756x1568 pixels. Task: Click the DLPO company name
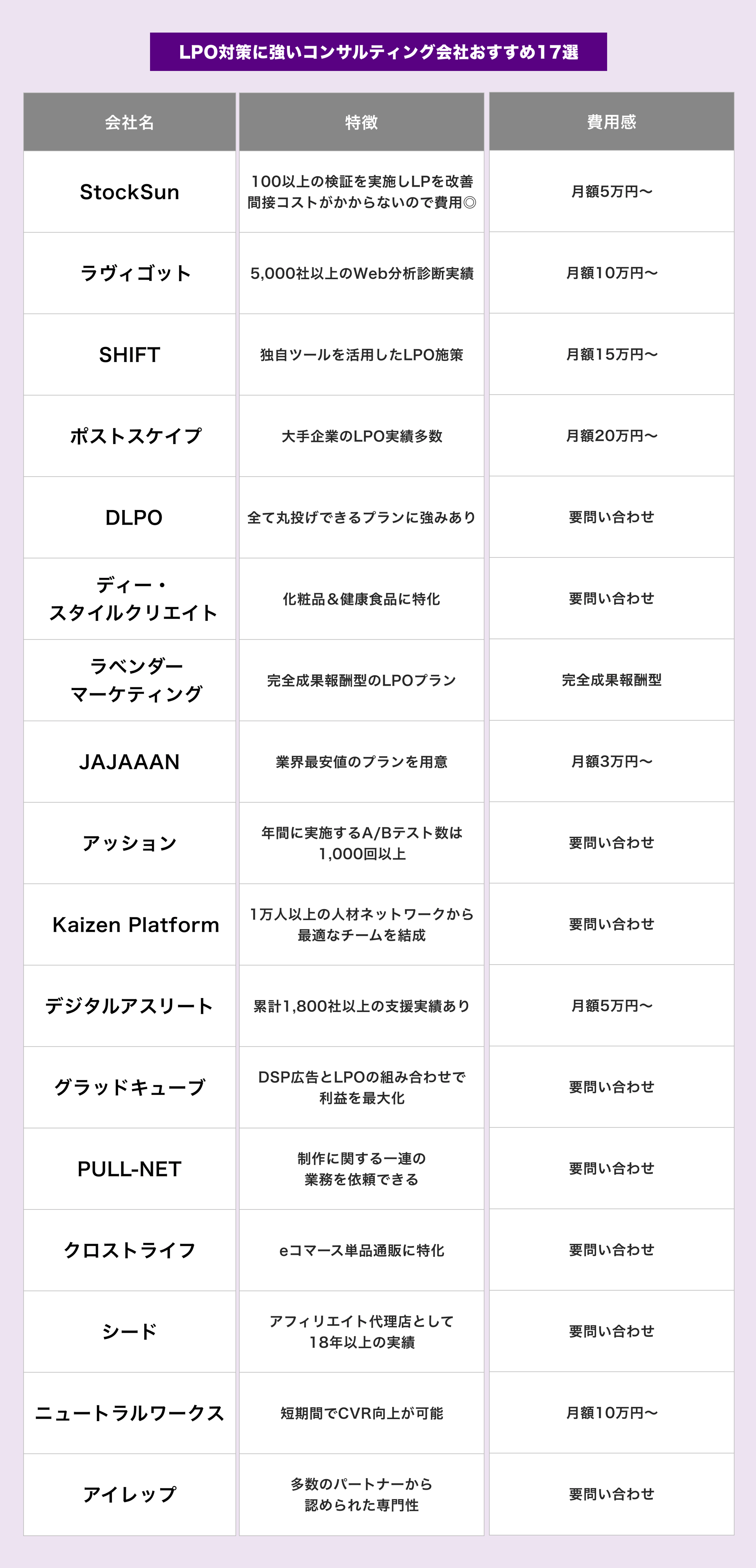tap(133, 518)
